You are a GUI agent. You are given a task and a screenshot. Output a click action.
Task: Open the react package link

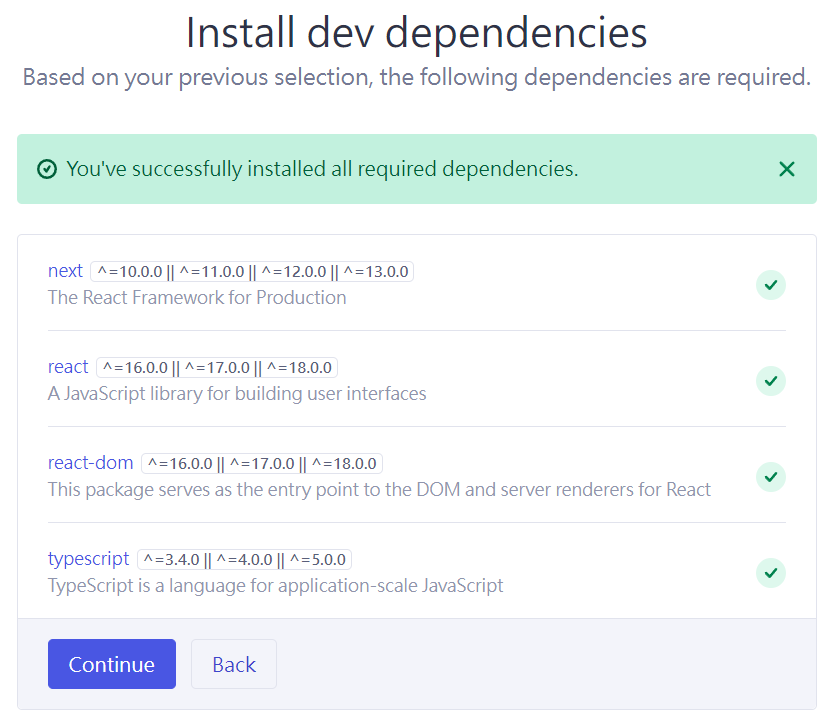point(68,367)
